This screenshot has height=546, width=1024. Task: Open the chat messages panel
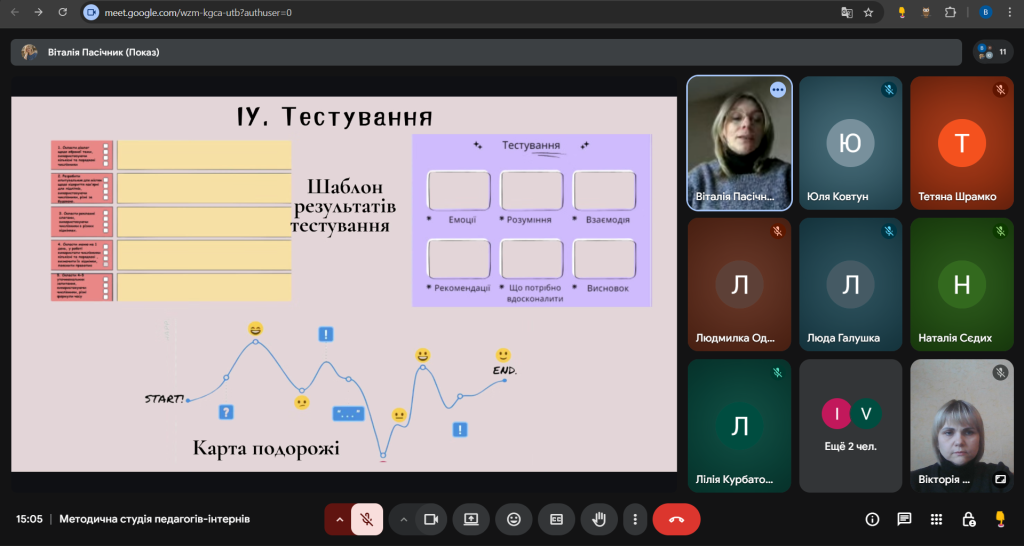904,519
